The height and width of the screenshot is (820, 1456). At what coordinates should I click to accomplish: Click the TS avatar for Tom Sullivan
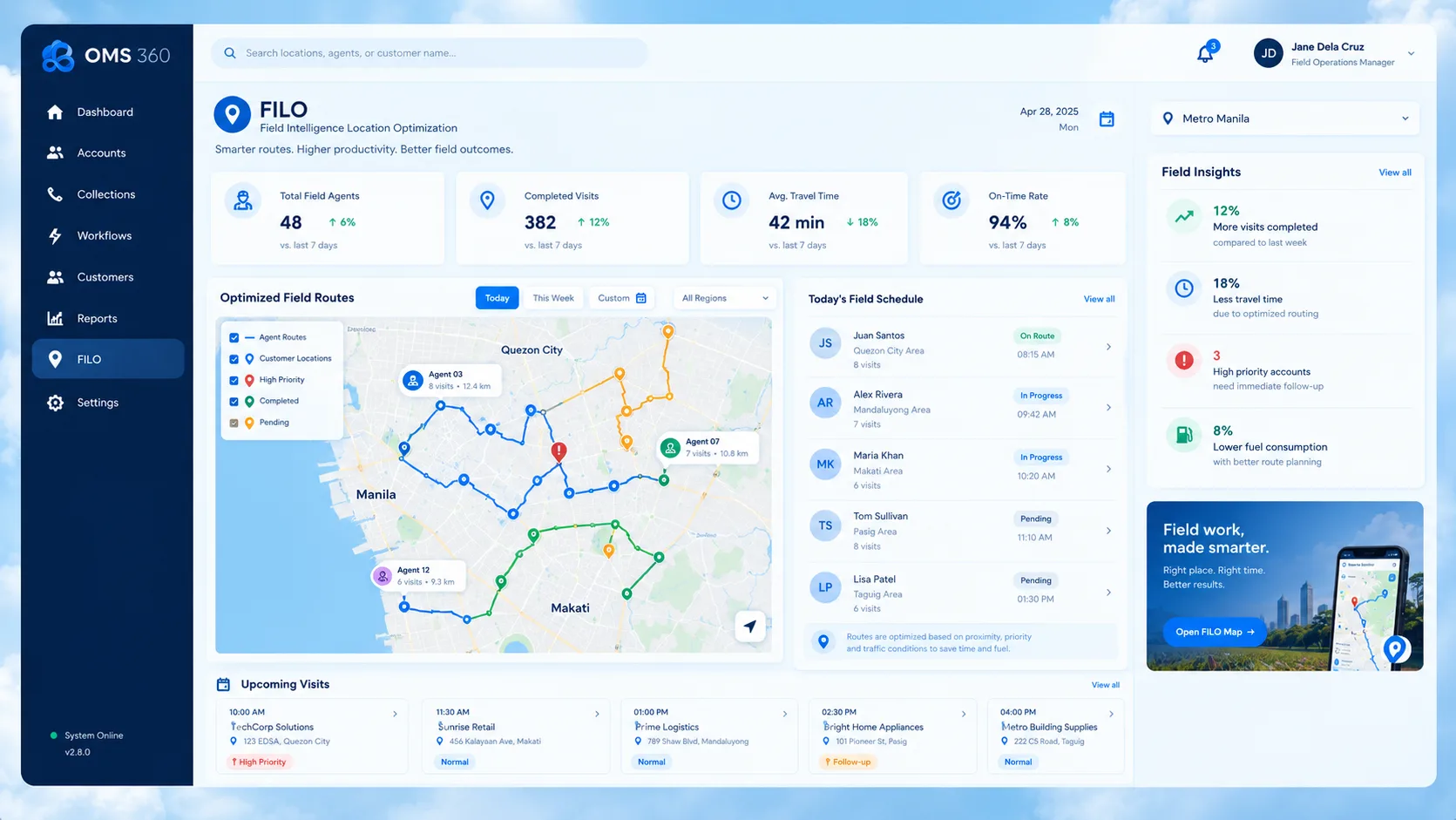tap(825, 525)
